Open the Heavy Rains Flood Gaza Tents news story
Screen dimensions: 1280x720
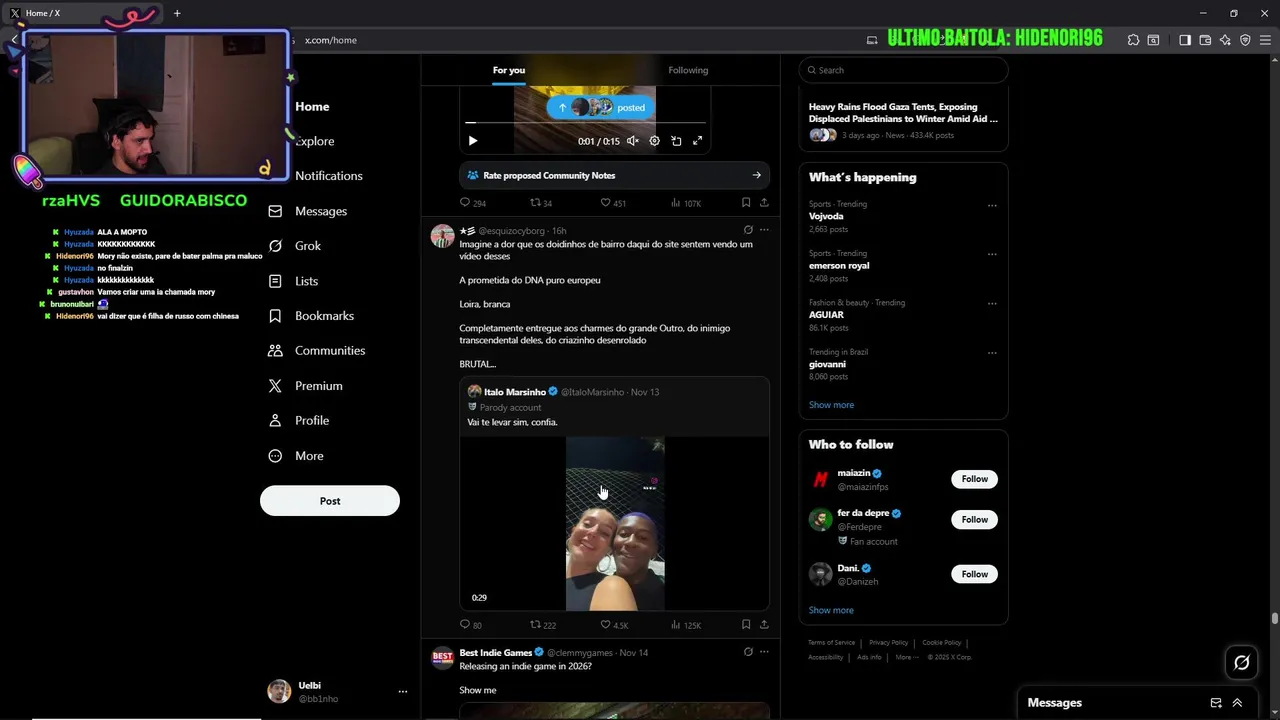[x=903, y=120]
